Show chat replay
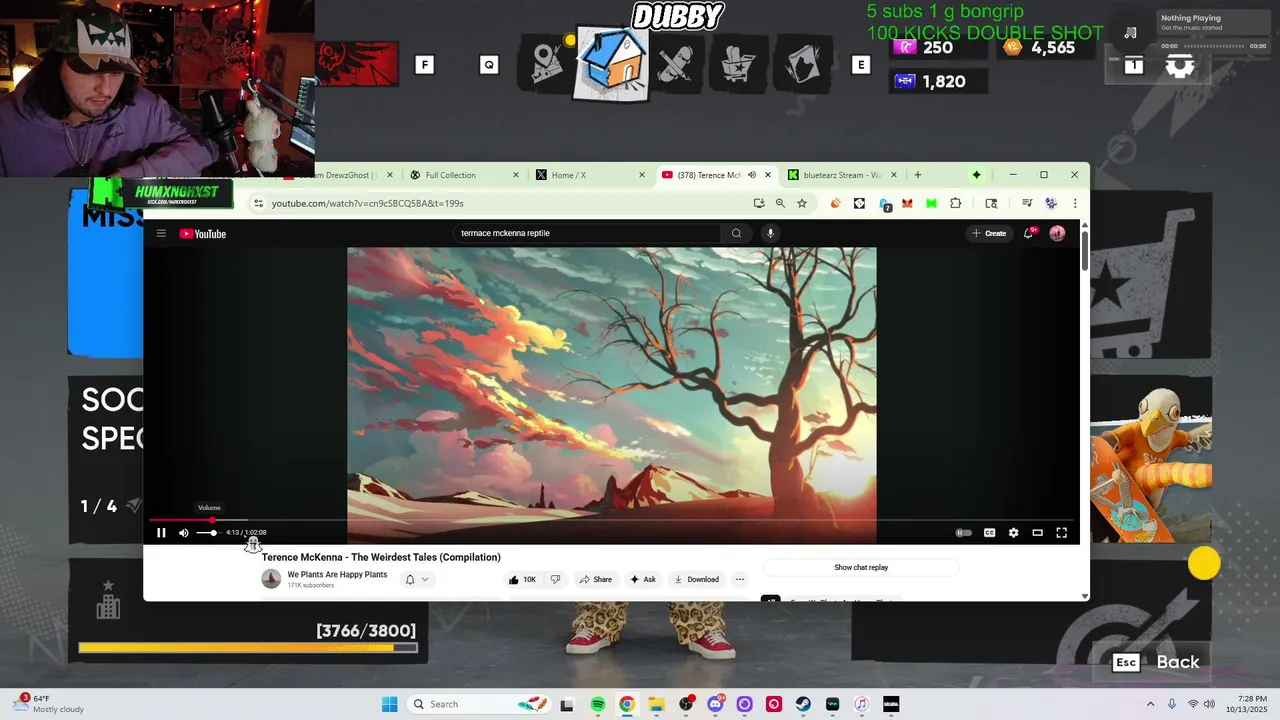The width and height of the screenshot is (1280, 720). point(861,567)
